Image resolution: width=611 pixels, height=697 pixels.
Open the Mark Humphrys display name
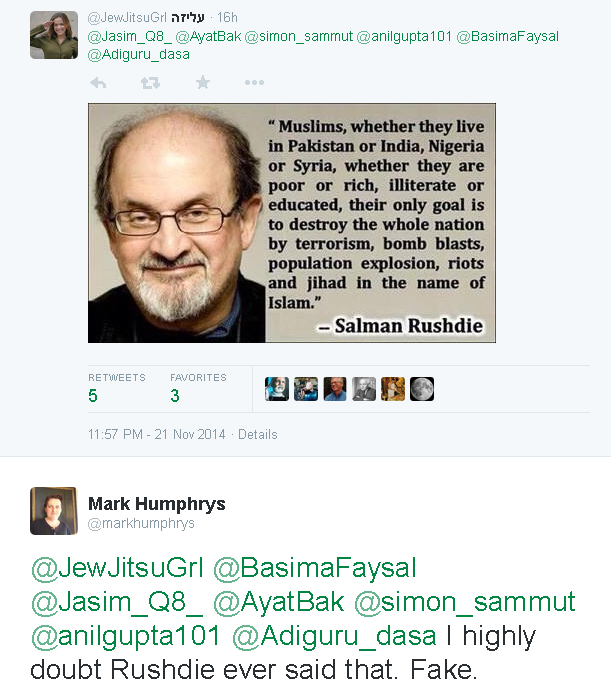point(157,504)
